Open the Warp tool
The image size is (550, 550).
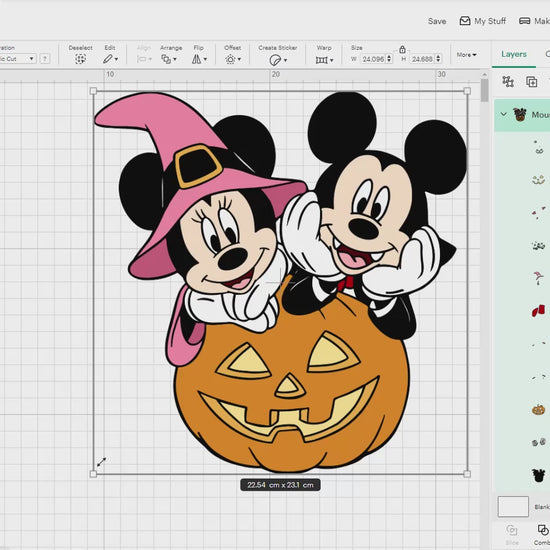pyautogui.click(x=321, y=60)
